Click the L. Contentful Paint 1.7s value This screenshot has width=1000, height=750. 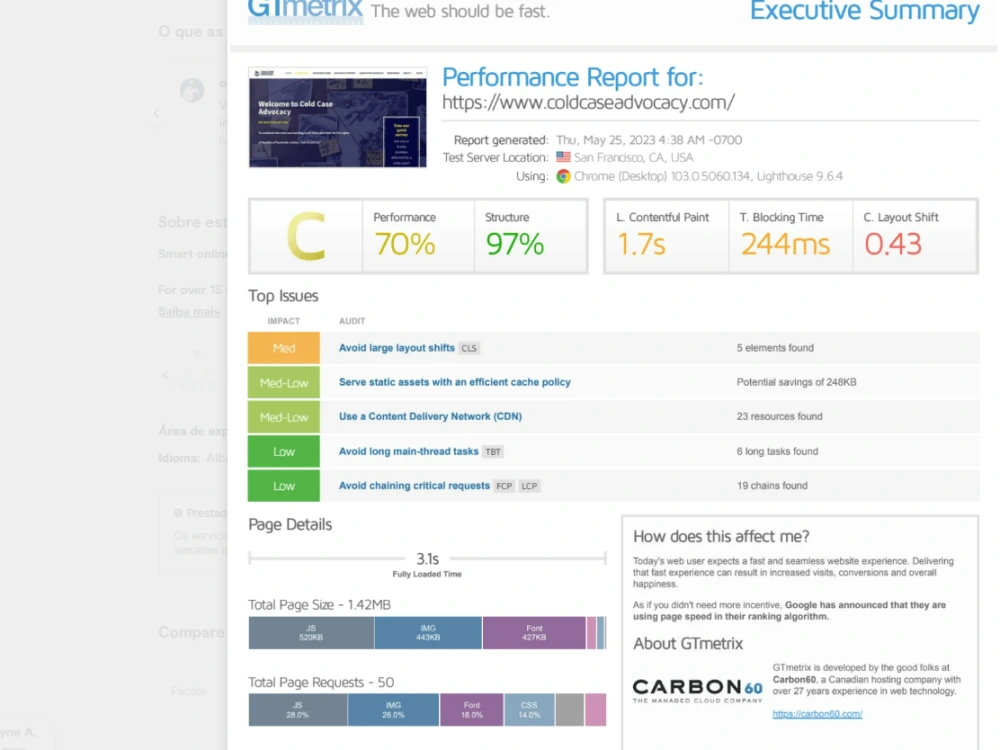[x=641, y=244]
